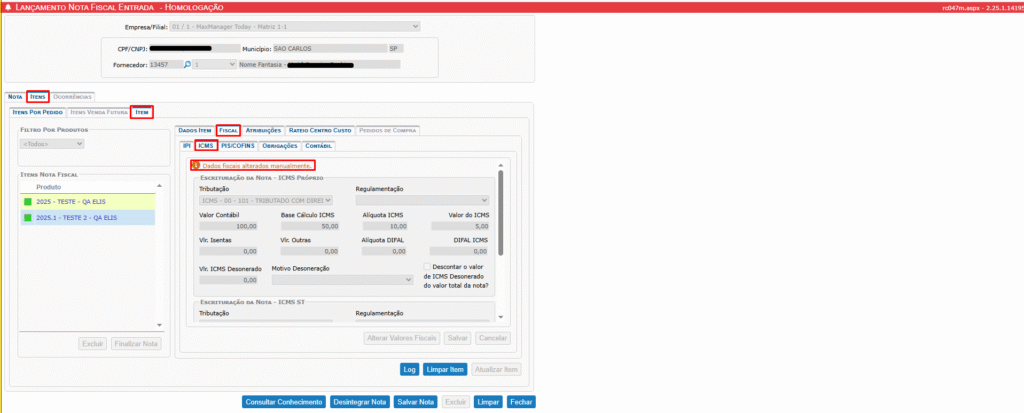Check 'Descontar o valor de ICMS Desonerado' box

[427, 267]
